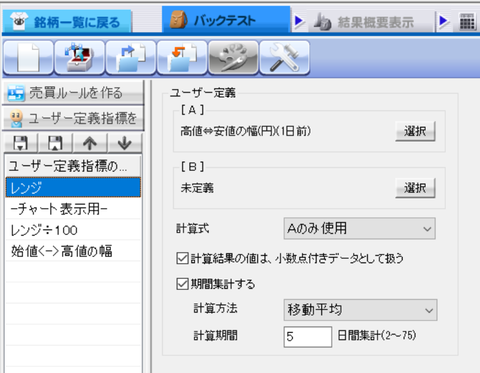Click the new blank document toolbar icon

[28, 58]
